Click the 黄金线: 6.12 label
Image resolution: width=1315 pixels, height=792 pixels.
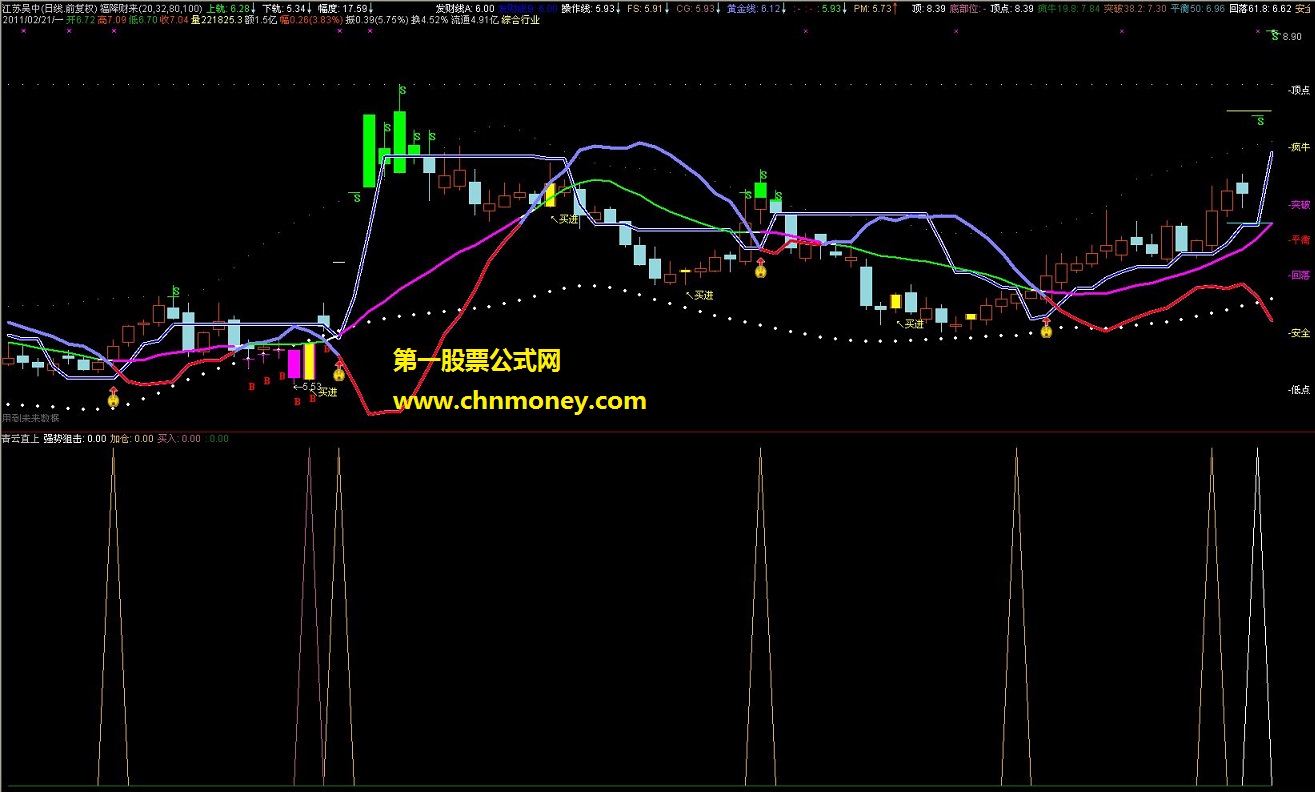tap(753, 7)
